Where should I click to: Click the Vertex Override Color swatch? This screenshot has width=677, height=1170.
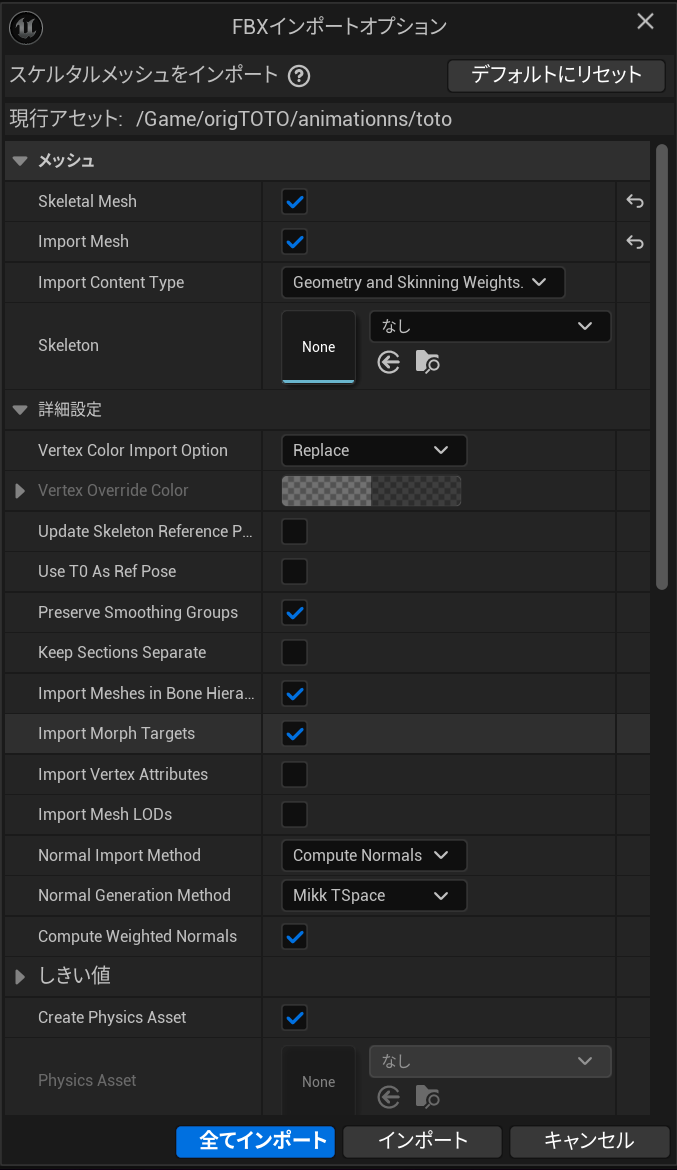pyautogui.click(x=371, y=491)
